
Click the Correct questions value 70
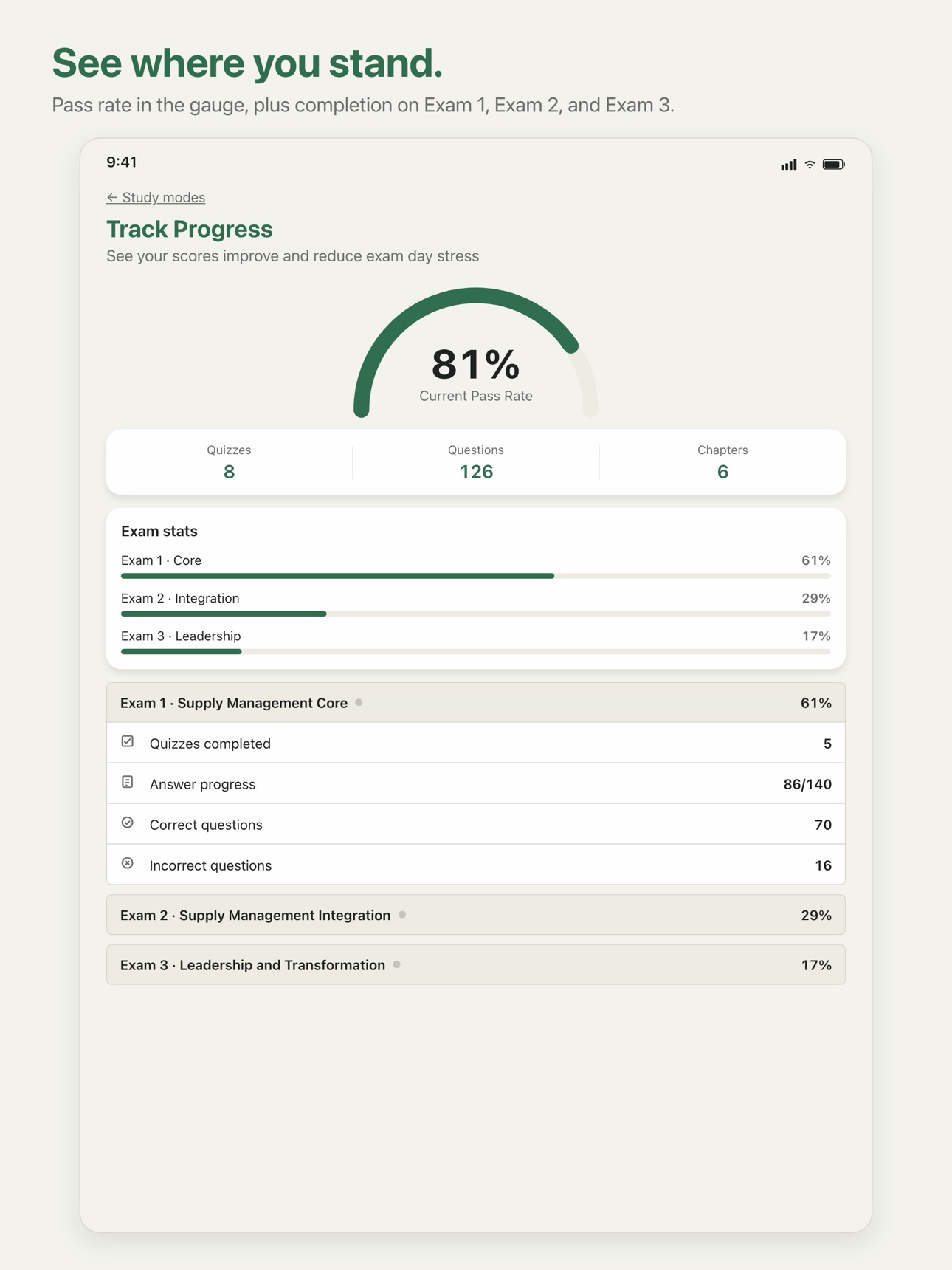823,825
